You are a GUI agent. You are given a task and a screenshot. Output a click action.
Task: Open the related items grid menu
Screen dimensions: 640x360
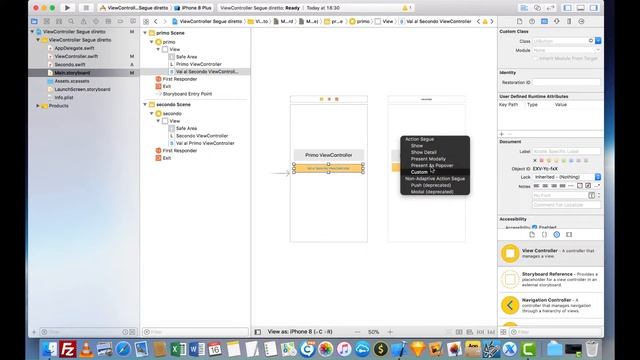(146, 21)
